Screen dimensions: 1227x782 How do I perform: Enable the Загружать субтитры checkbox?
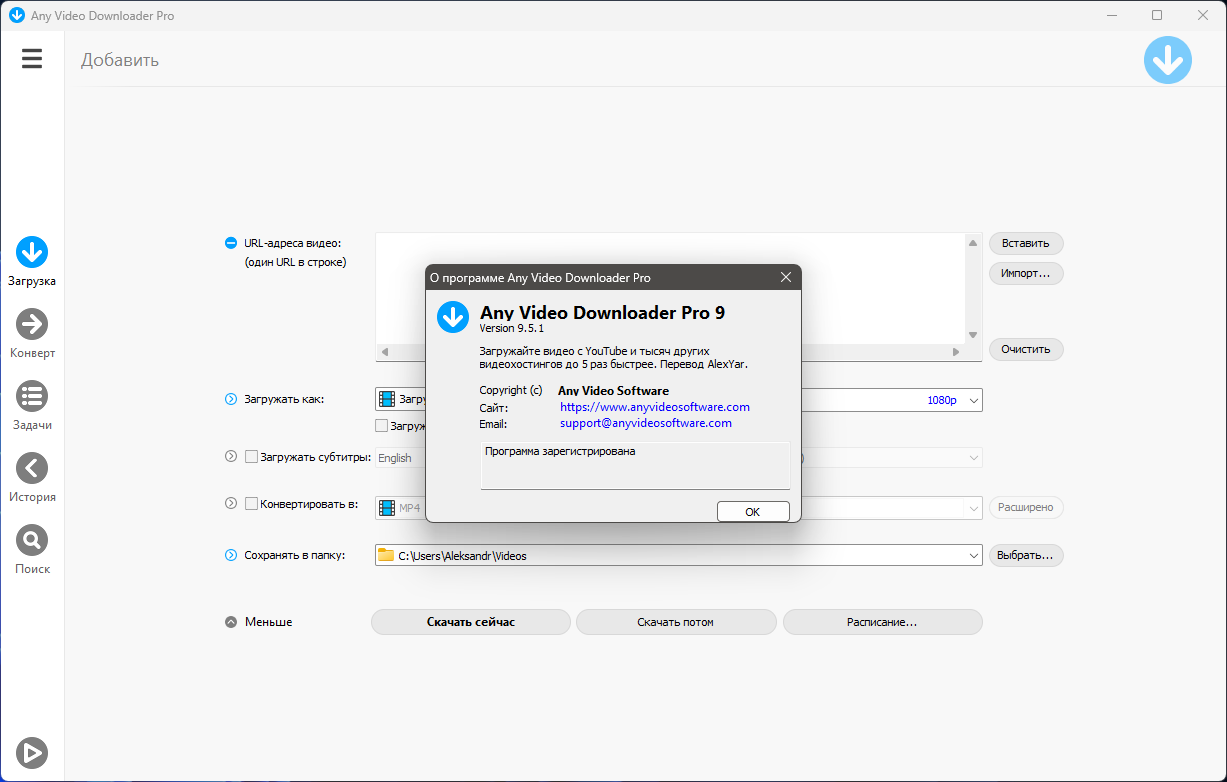pyautogui.click(x=252, y=457)
